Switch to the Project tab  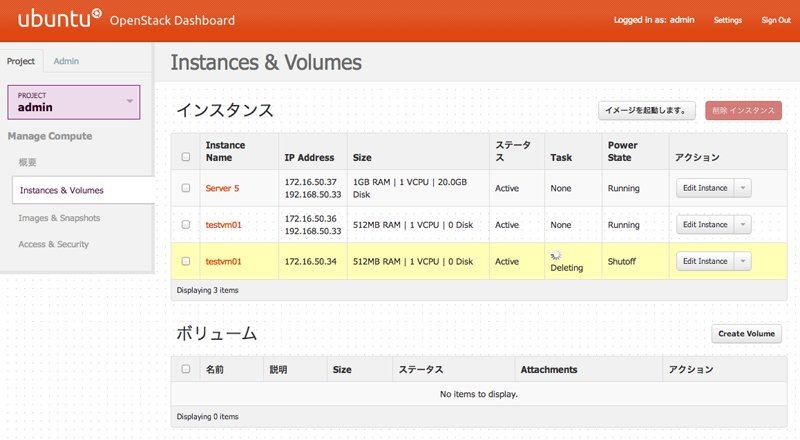coord(21,61)
